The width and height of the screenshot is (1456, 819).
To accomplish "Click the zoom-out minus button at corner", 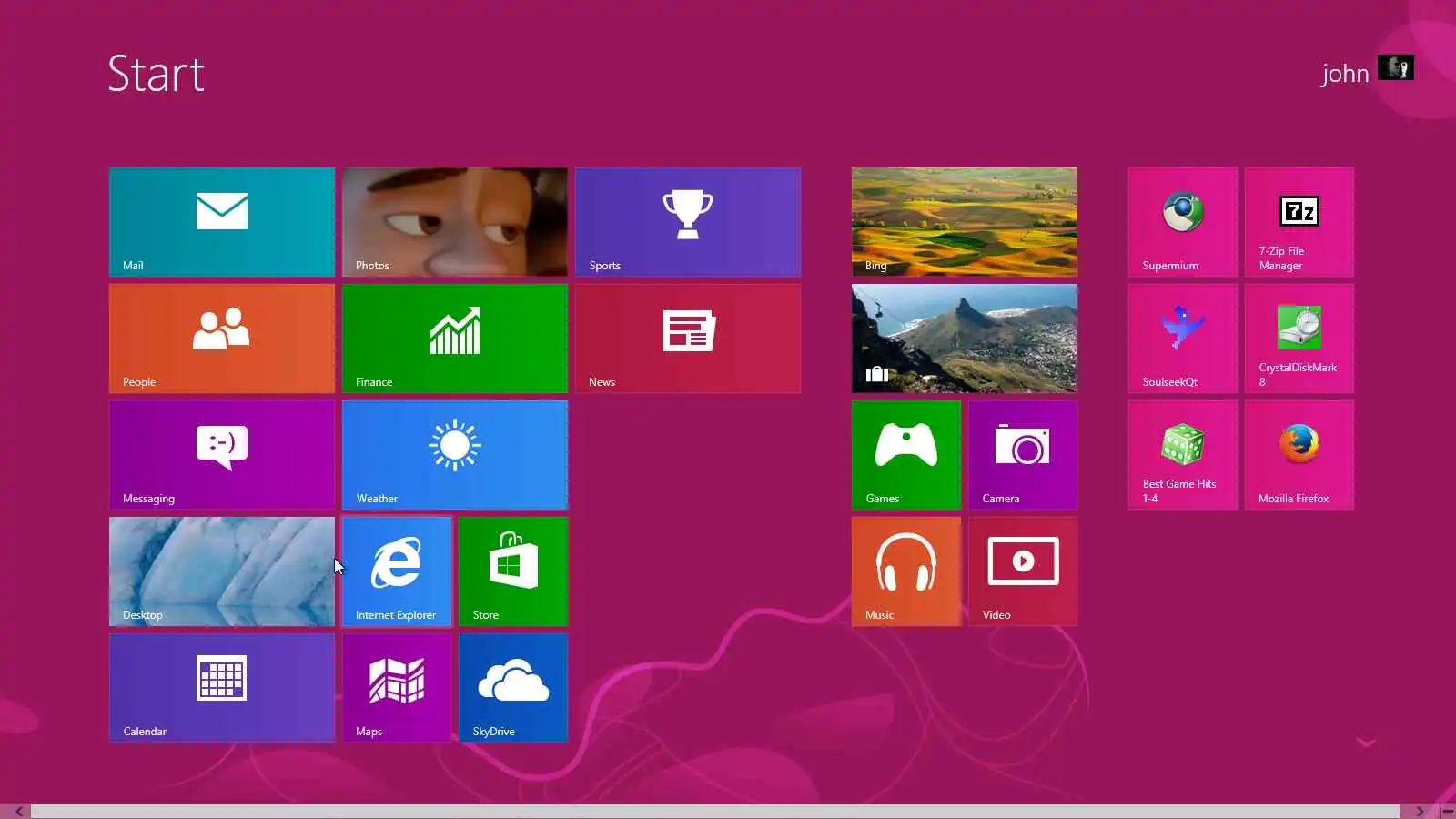I will (1447, 811).
